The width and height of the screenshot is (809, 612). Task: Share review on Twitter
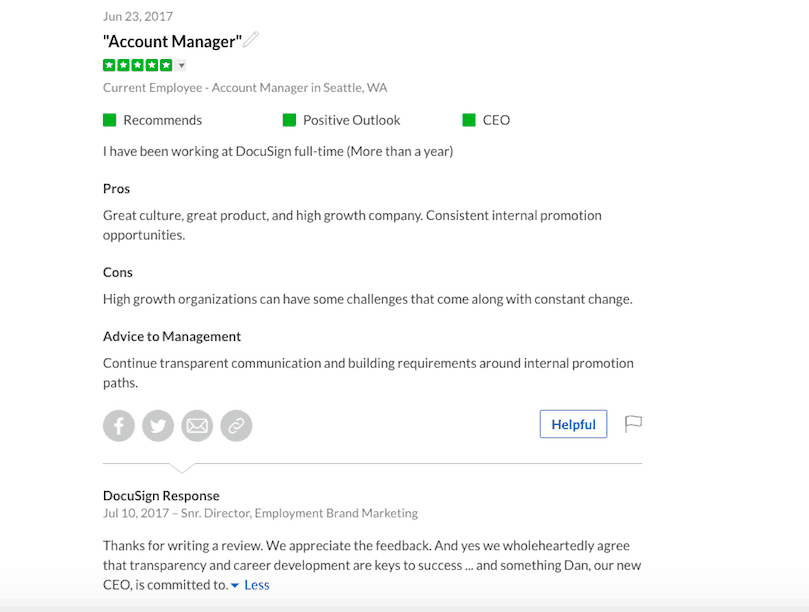click(x=158, y=426)
